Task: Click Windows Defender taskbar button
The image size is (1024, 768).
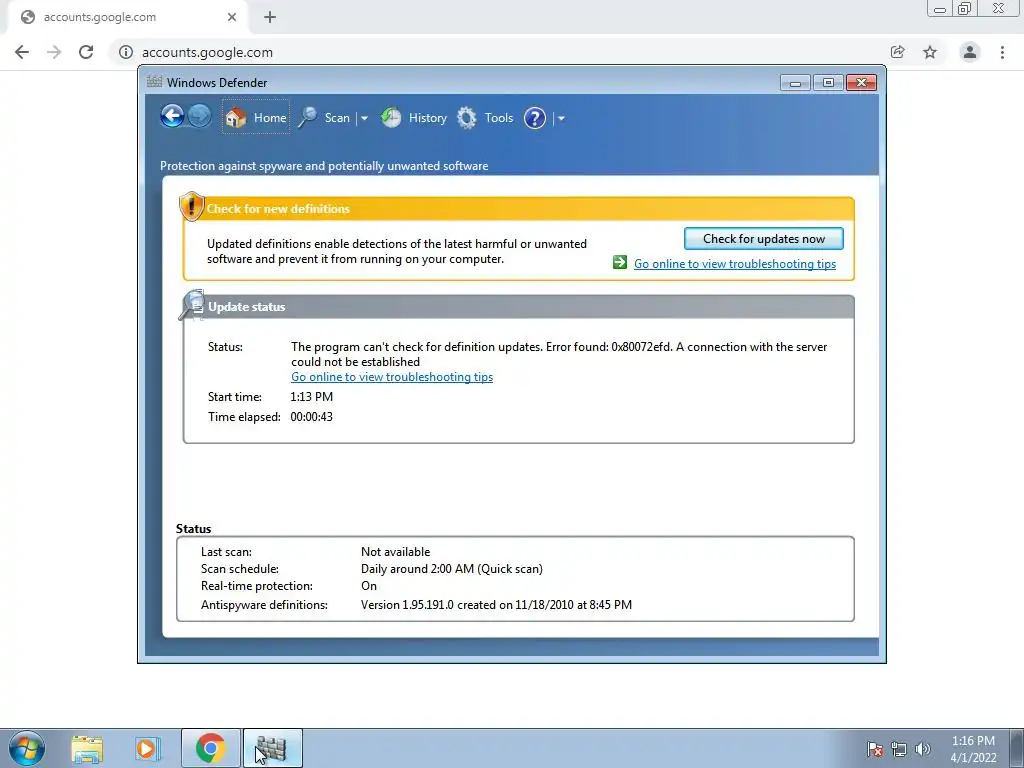Action: pos(273,748)
